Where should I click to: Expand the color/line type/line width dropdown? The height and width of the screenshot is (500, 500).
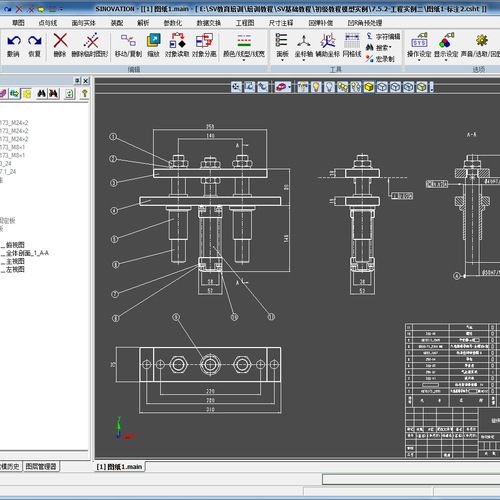pos(244,60)
